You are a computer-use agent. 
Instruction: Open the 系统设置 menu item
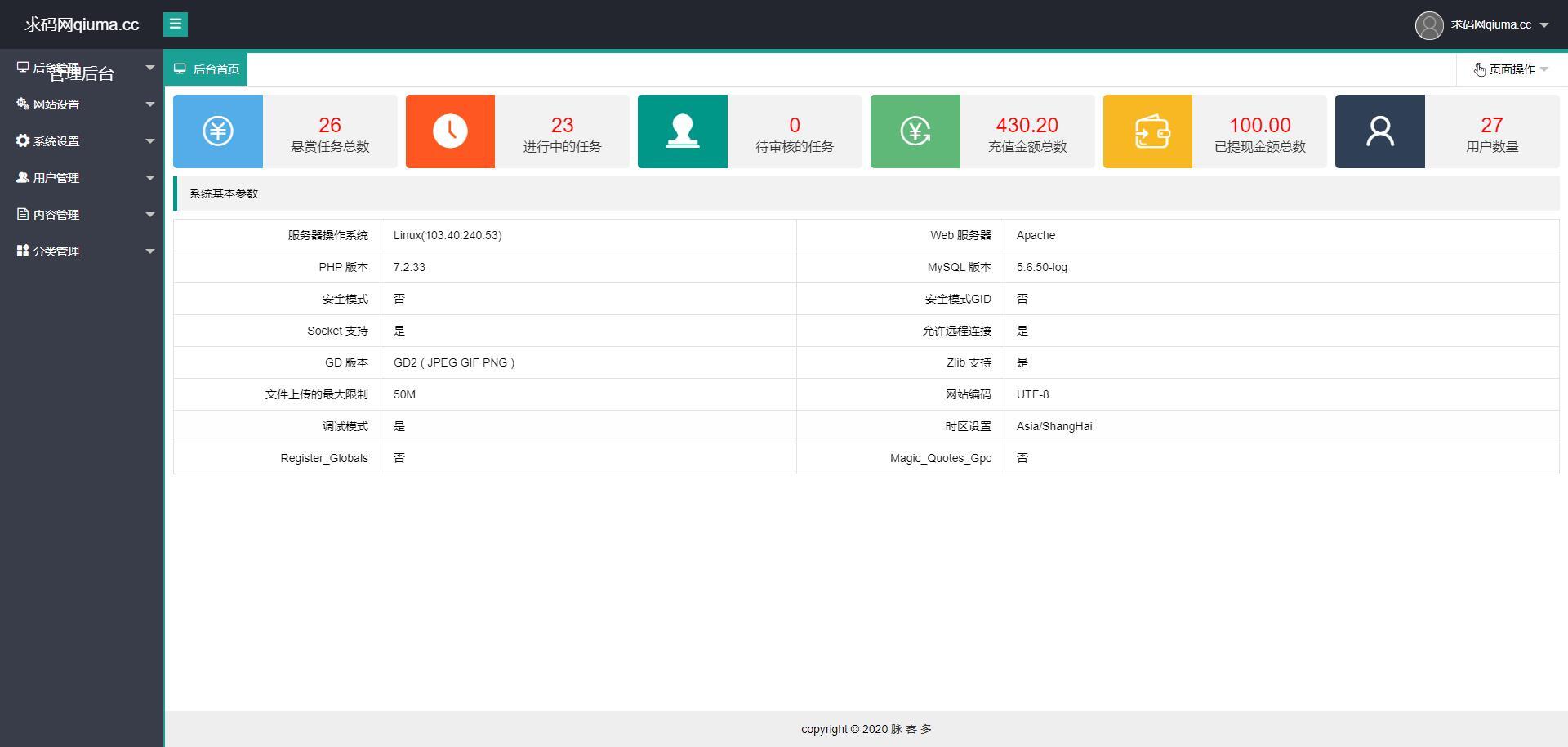56,141
